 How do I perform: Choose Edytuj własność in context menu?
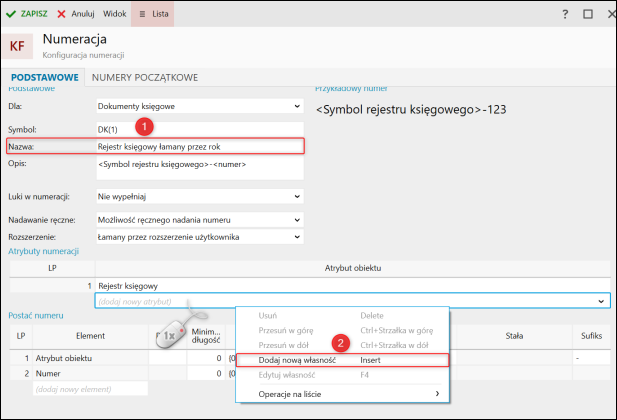[342, 375]
